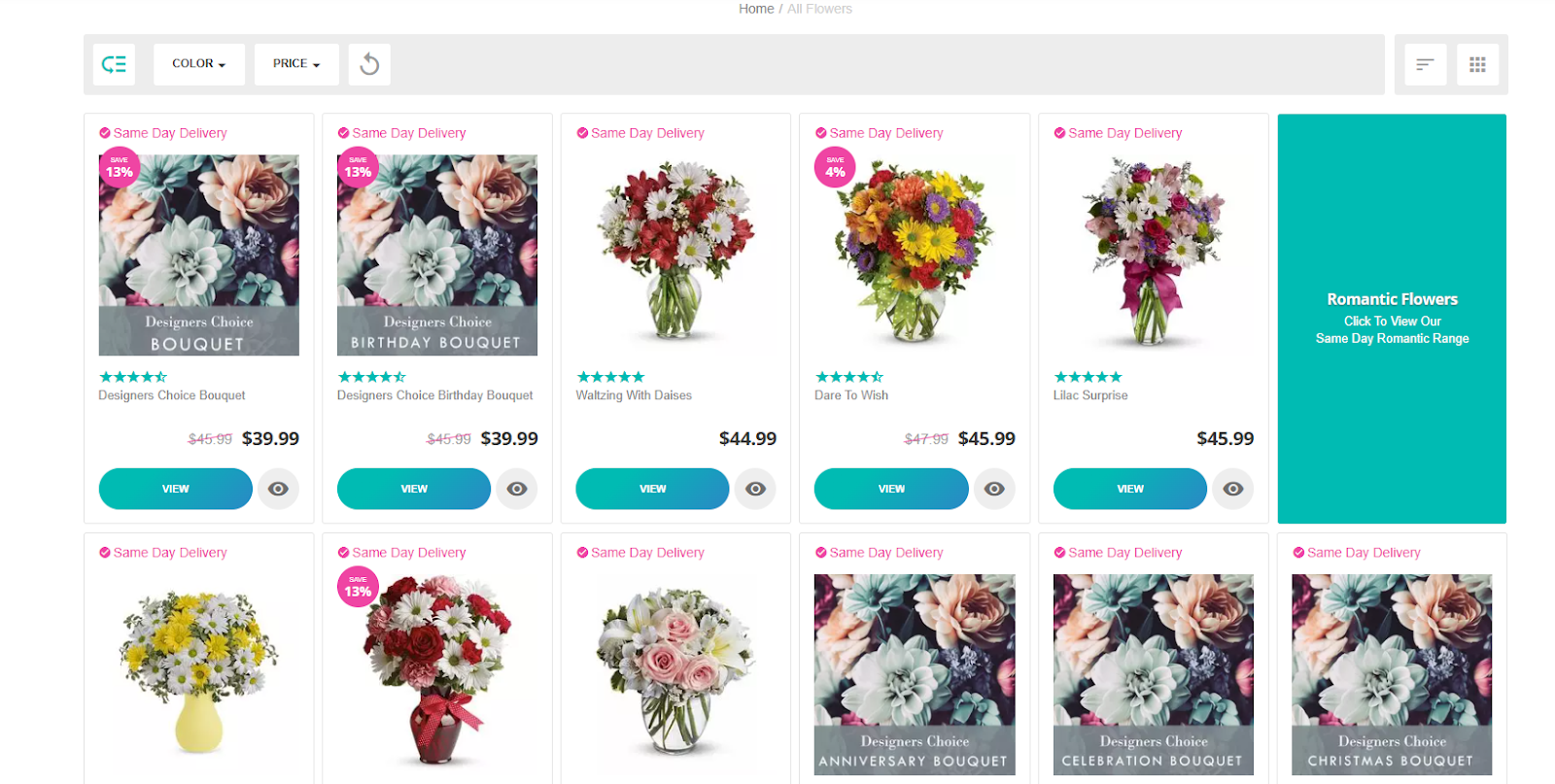Click the All Flowers breadcrumb
Screen dimensions: 1555x784
click(819, 9)
